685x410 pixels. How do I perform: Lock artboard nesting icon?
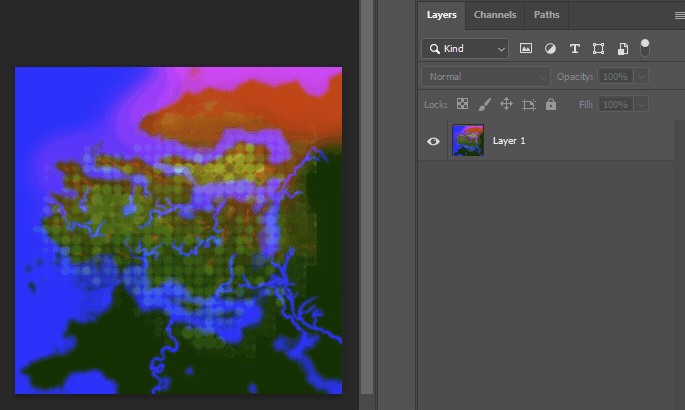point(529,104)
